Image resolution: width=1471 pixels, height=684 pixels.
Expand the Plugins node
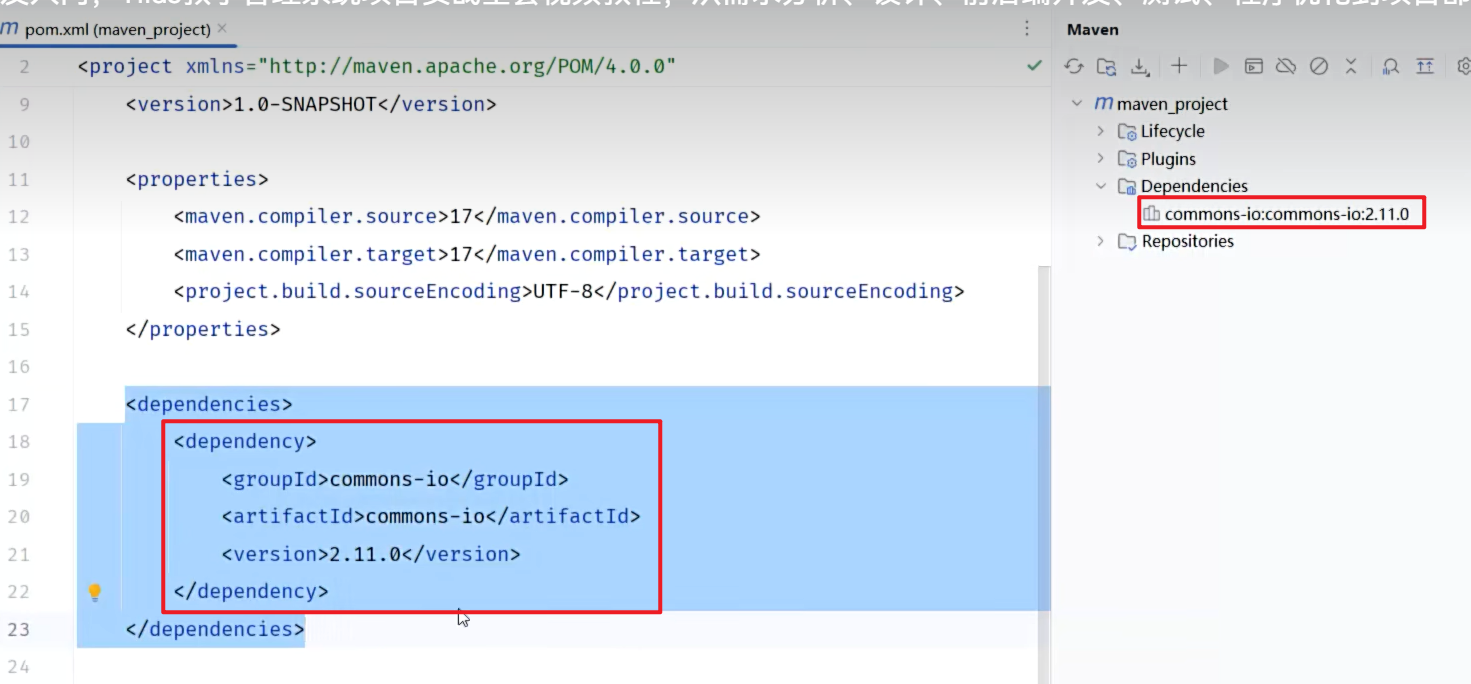pyautogui.click(x=1101, y=158)
